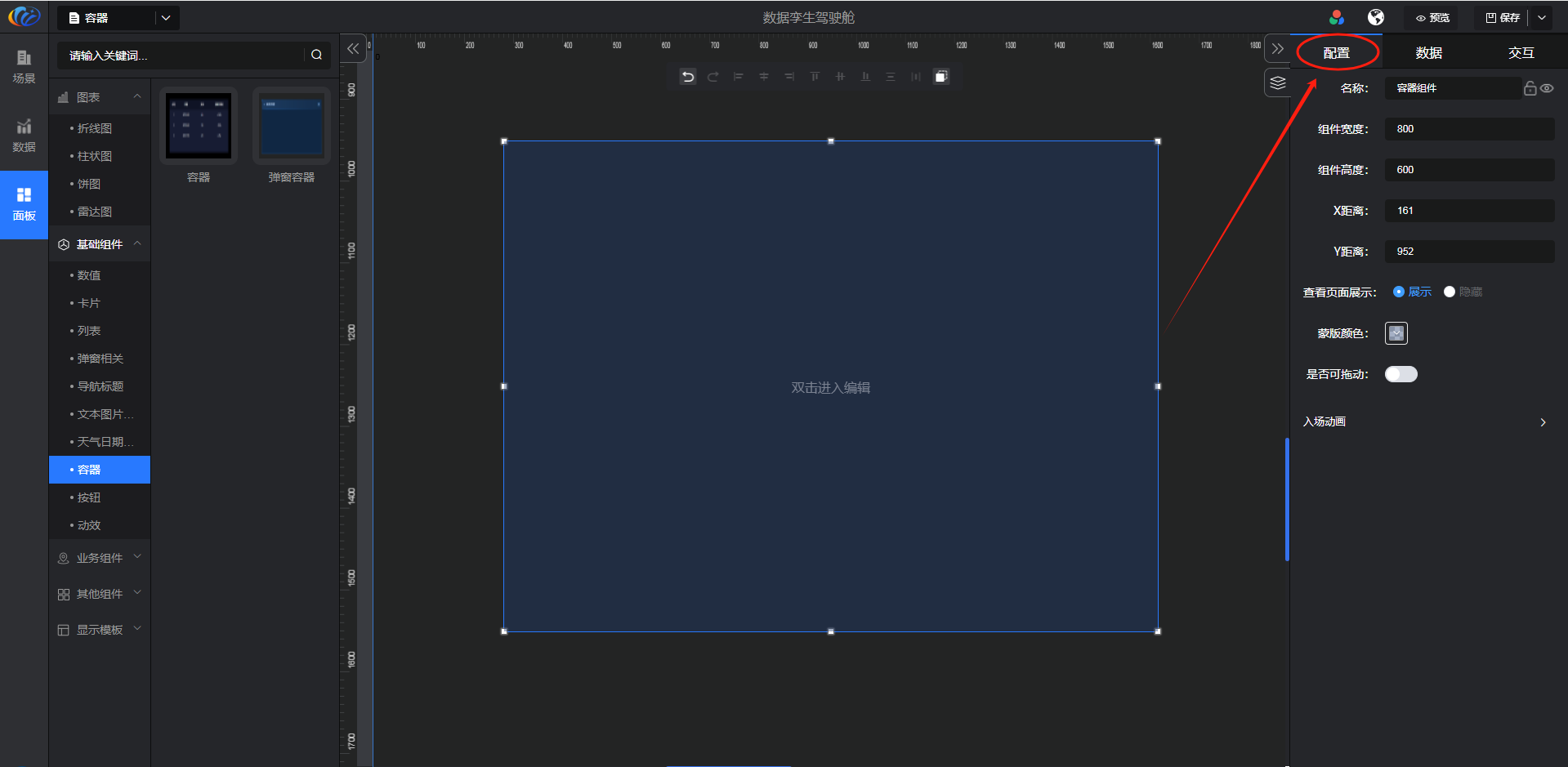Search components with the magnifier icon
This screenshot has width=1568, height=767.
click(x=316, y=55)
